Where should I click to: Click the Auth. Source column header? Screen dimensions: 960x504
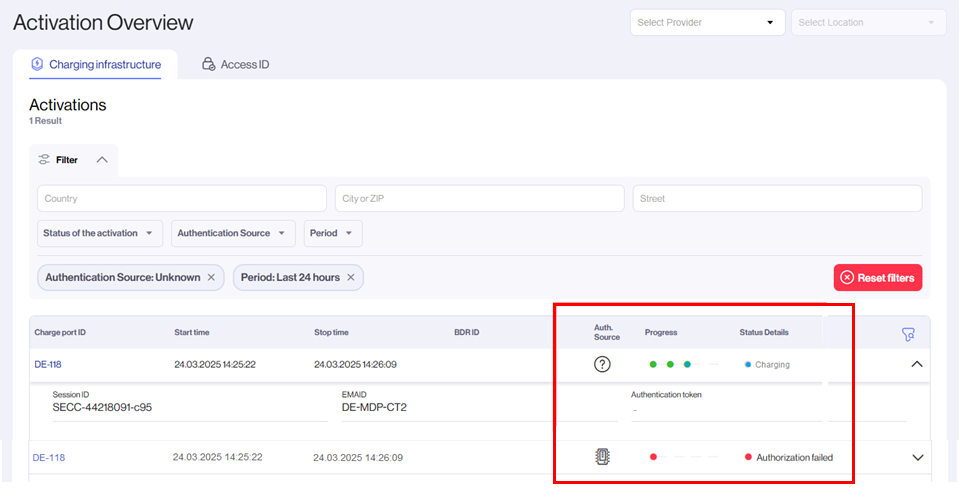click(607, 333)
